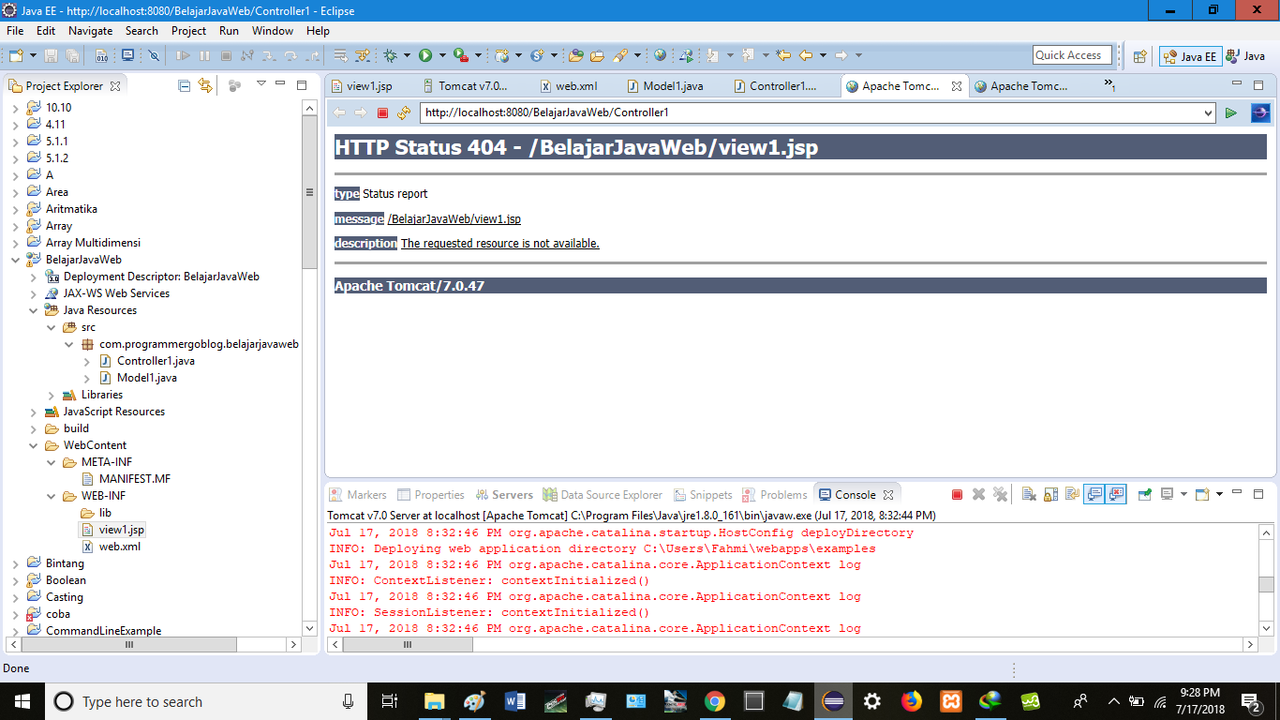Show hidden editor tabs list chevron
The width and height of the screenshot is (1280, 720).
pyautogui.click(x=1109, y=86)
